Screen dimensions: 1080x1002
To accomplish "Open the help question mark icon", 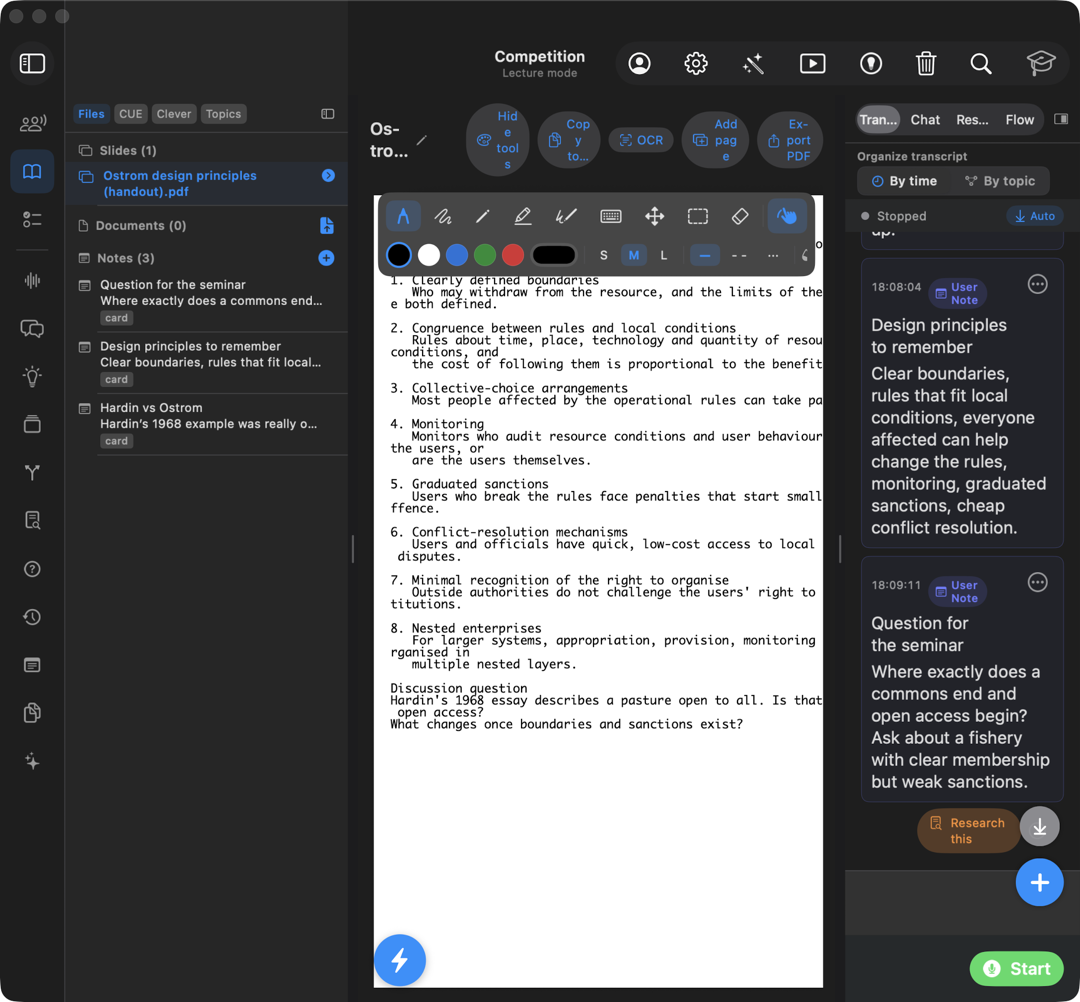I will click(32, 569).
